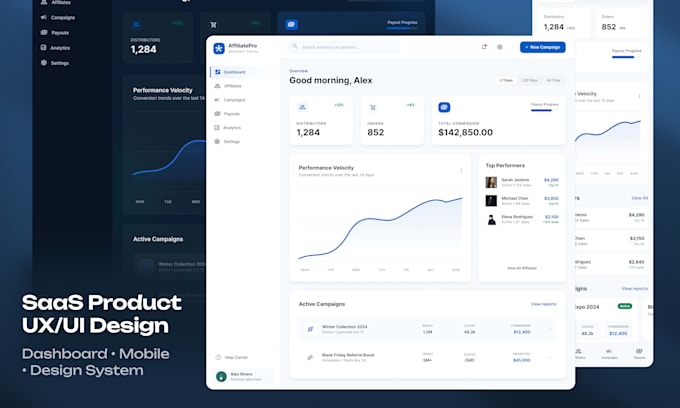Select the All Time range tab
680x408 pixels.
pyautogui.click(x=553, y=80)
